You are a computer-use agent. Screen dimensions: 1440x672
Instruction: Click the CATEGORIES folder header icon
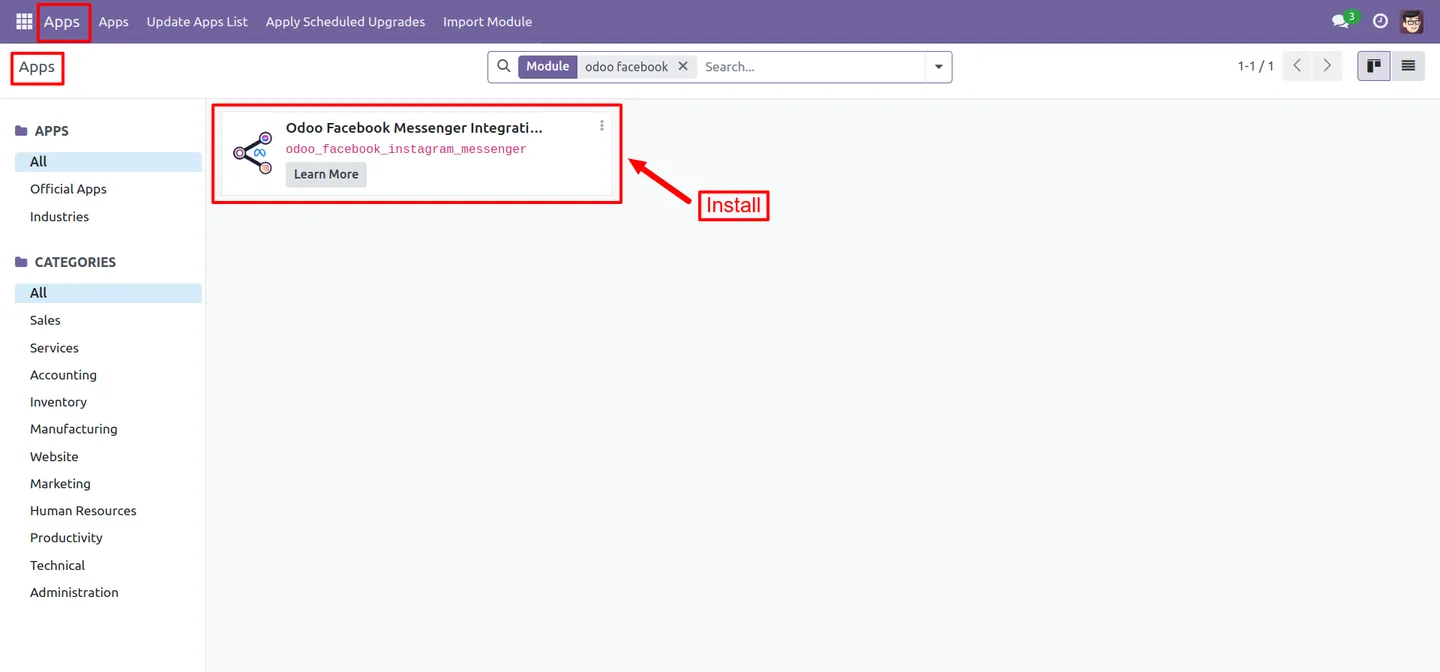21,262
